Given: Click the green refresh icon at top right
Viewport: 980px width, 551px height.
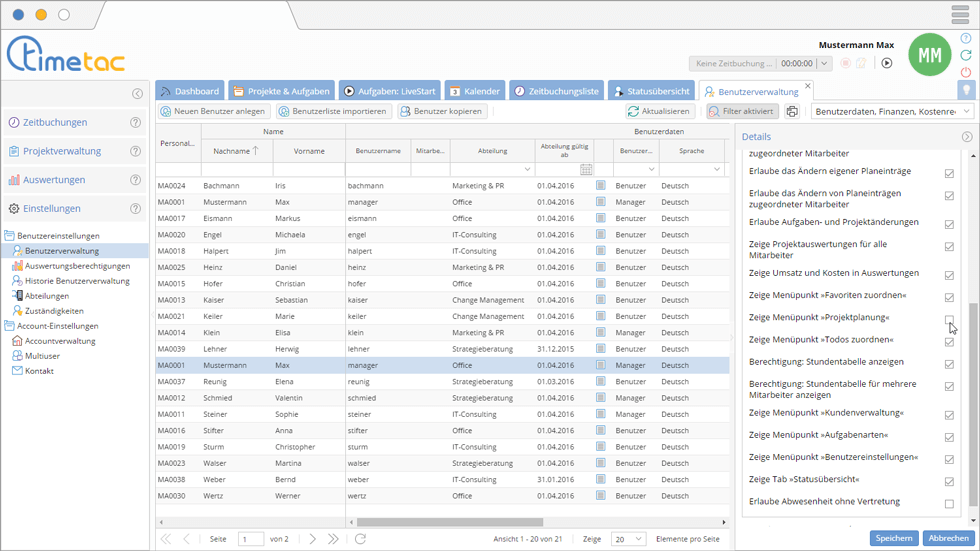Looking at the screenshot, I should (x=966, y=55).
